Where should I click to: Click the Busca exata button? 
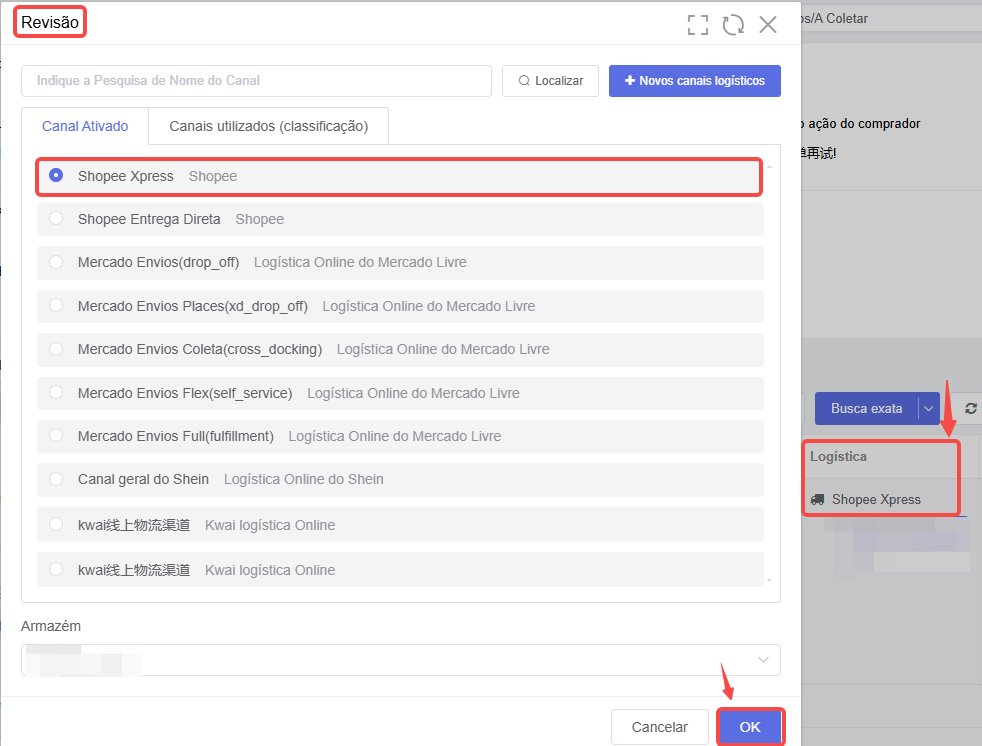(x=867, y=408)
